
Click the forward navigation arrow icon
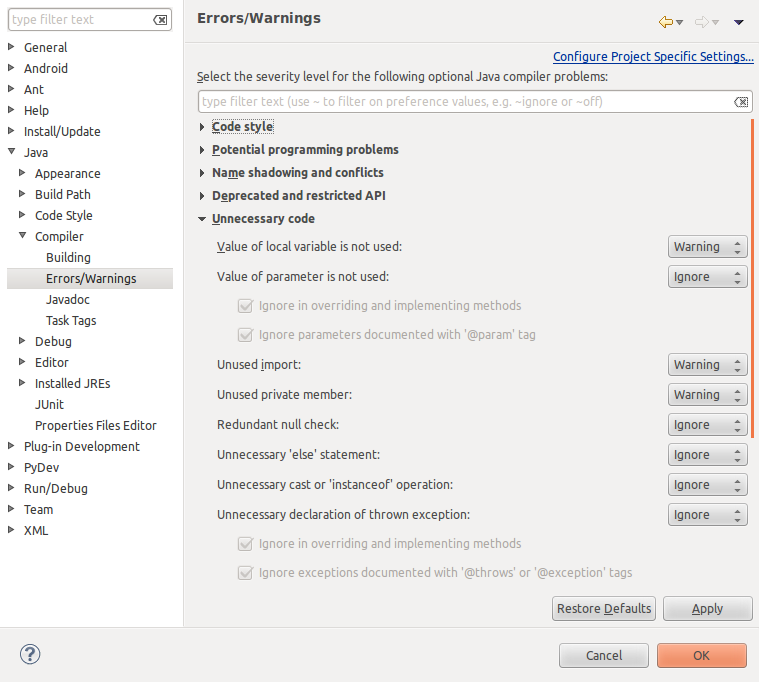point(701,22)
